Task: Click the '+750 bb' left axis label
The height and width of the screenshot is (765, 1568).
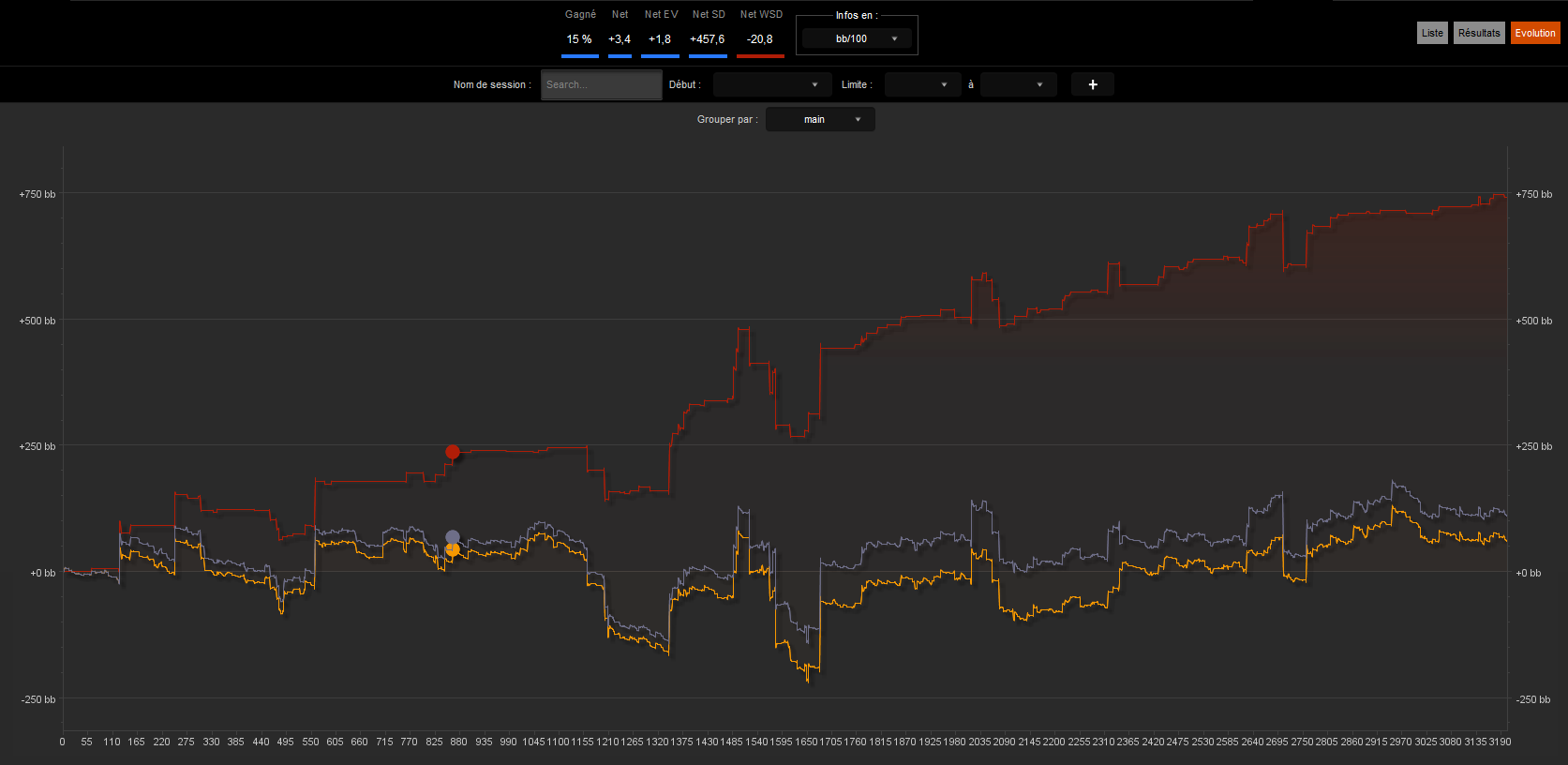Action: (x=37, y=194)
